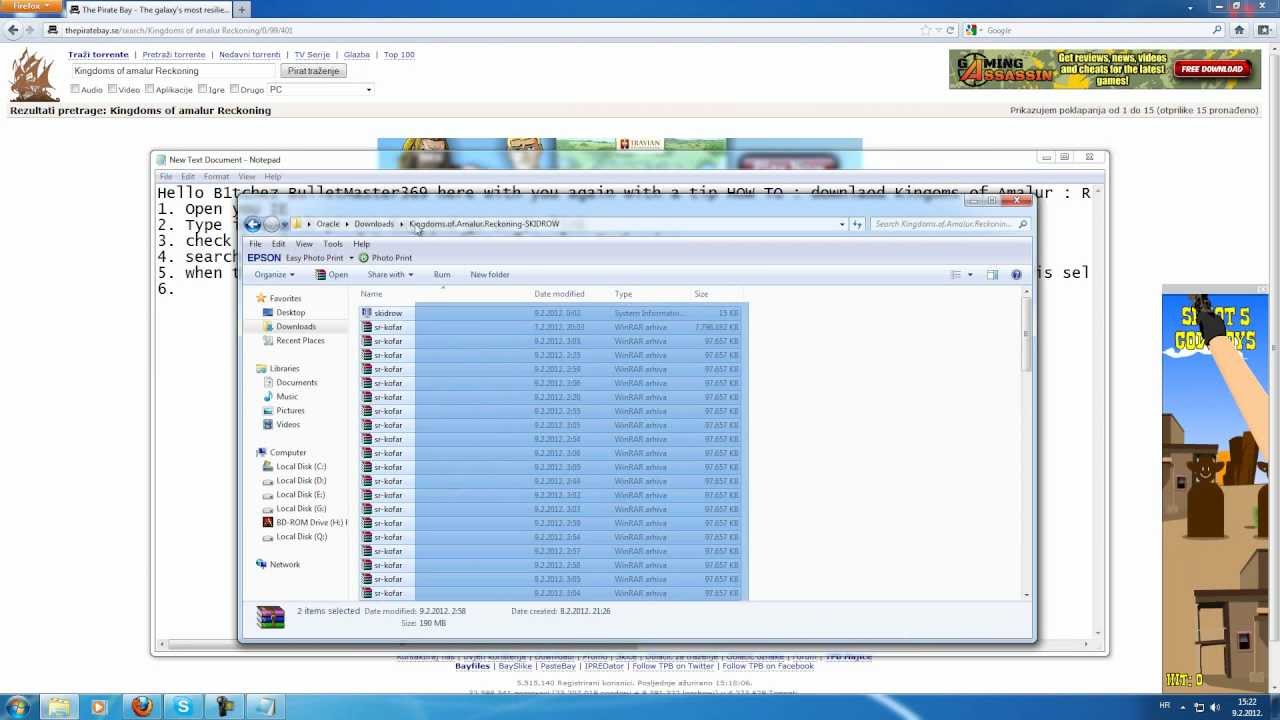The height and width of the screenshot is (720, 1280).
Task: Open Explorer Help menu
Action: 361,244
